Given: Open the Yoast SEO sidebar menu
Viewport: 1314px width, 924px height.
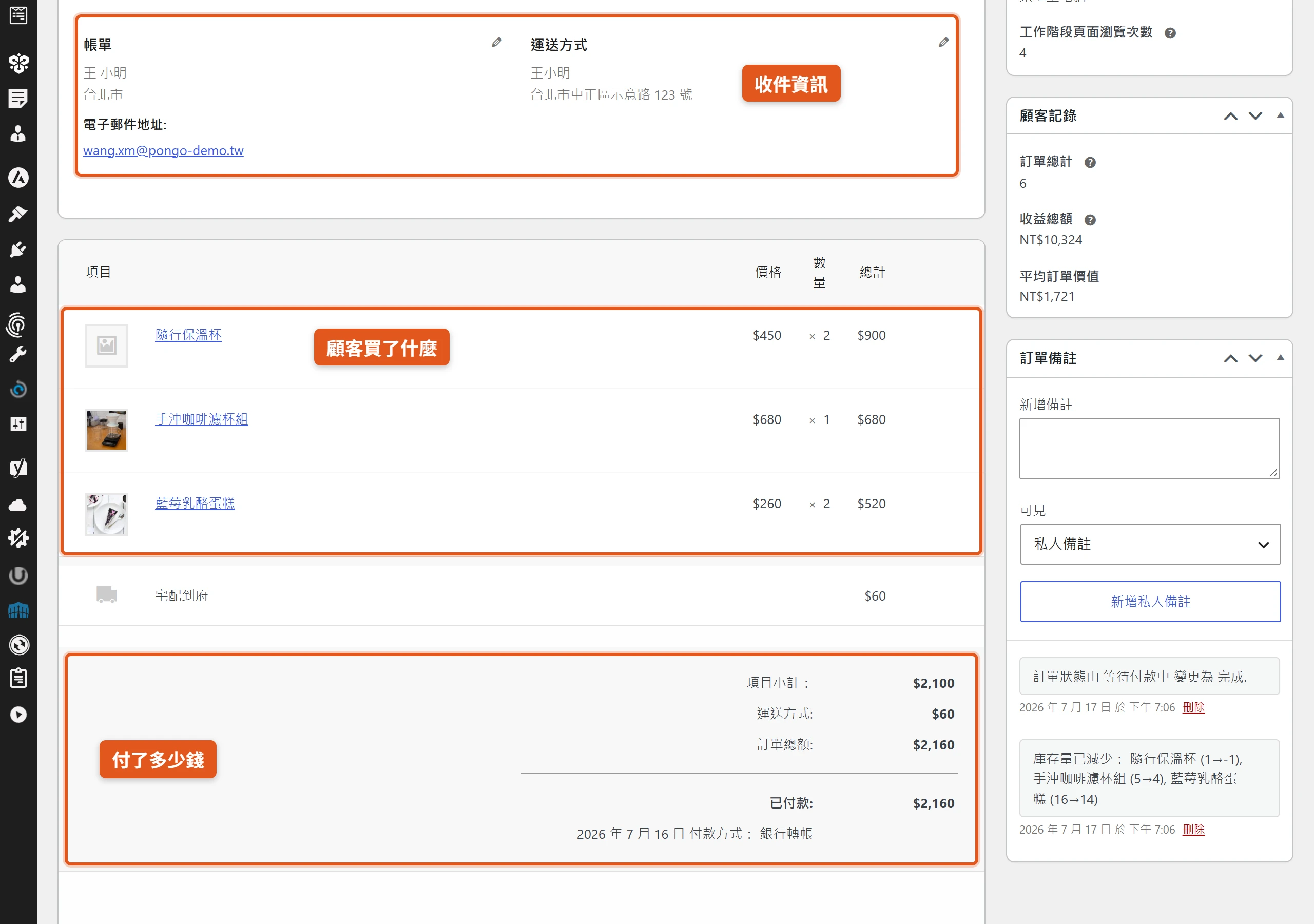Looking at the screenshot, I should tap(18, 468).
